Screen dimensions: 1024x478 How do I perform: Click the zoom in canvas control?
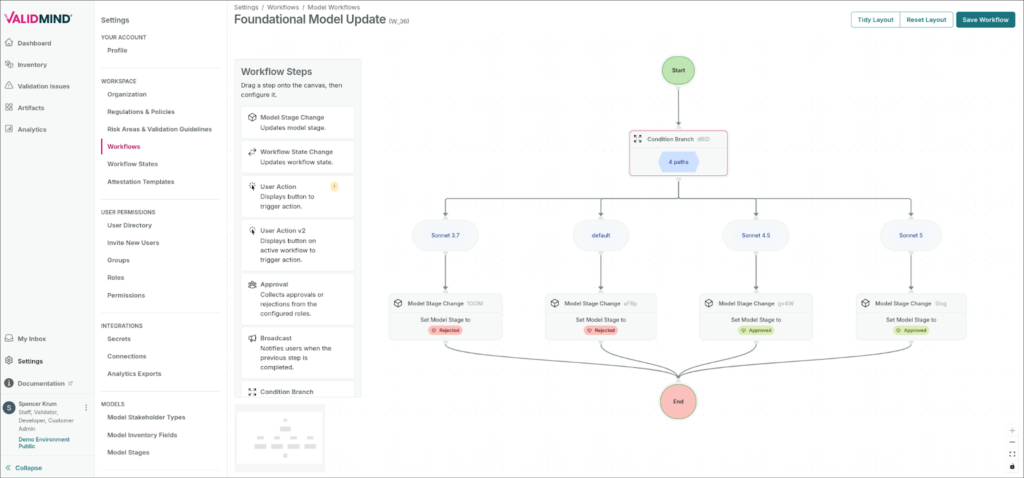pyautogui.click(x=1012, y=429)
